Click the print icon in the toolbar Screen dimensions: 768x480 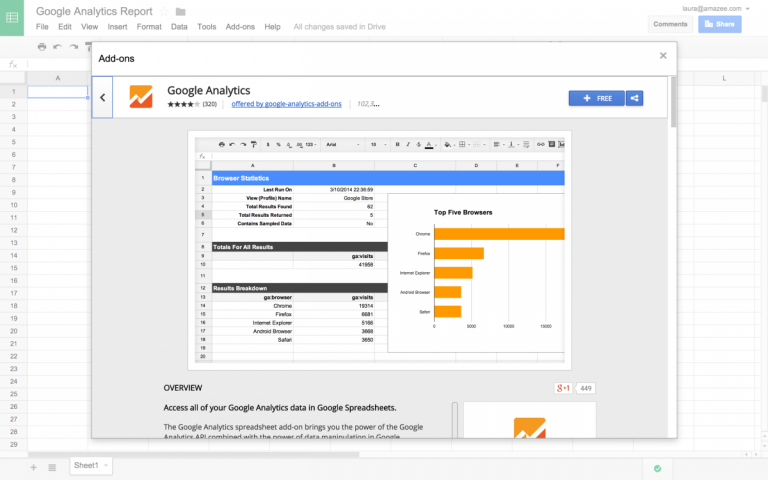[x=42, y=47]
